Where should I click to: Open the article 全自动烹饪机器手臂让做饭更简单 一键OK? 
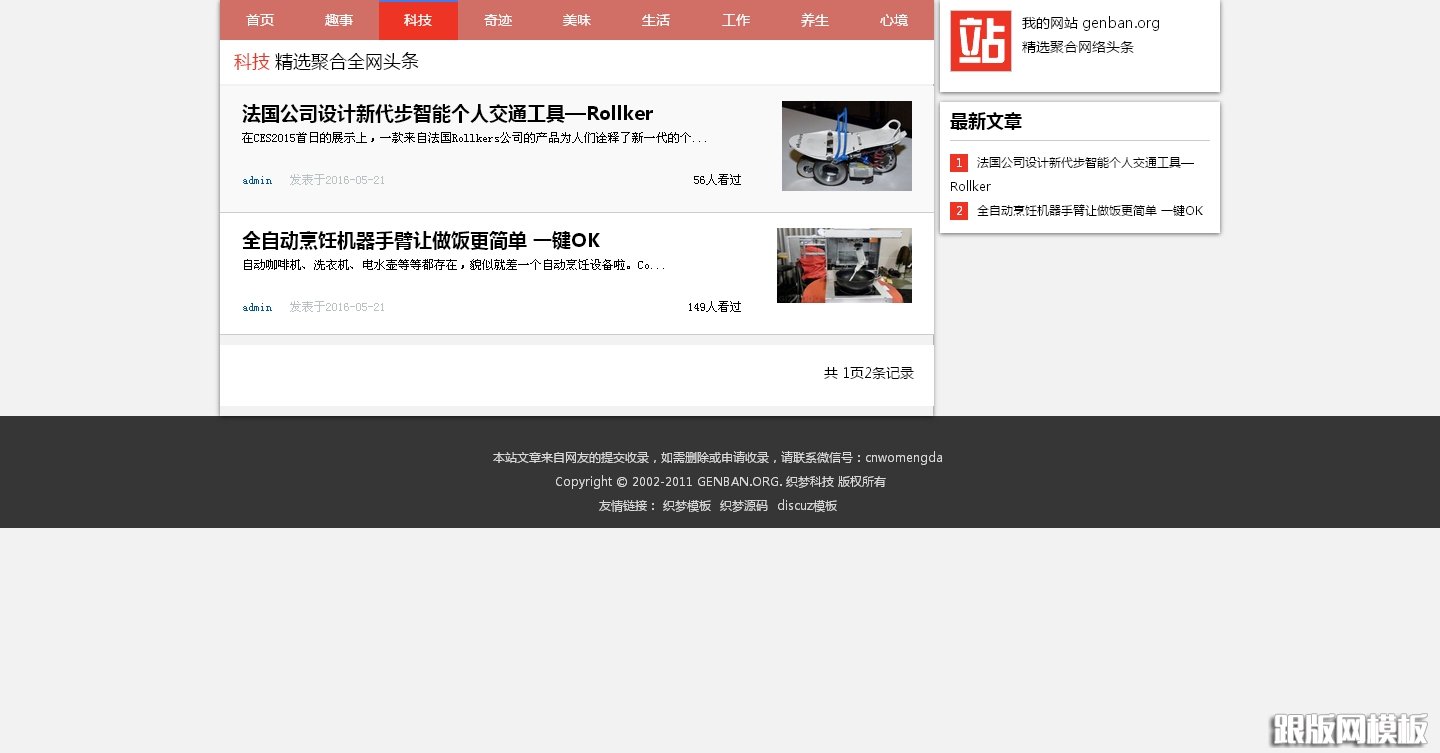(x=420, y=240)
